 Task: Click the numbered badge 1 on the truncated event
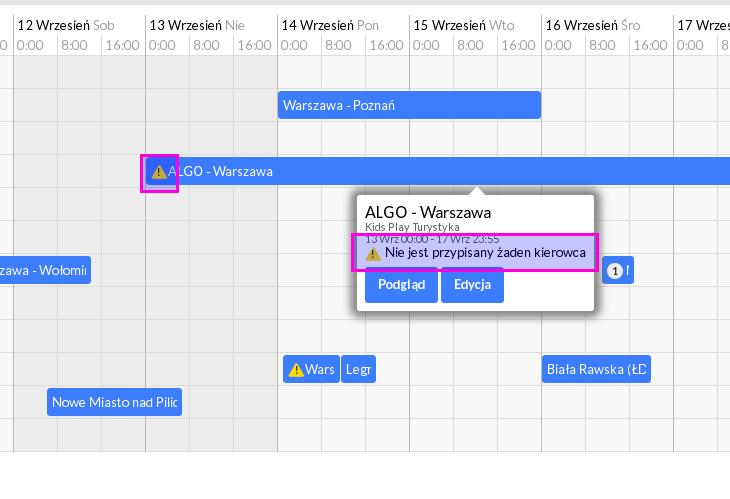(615, 271)
